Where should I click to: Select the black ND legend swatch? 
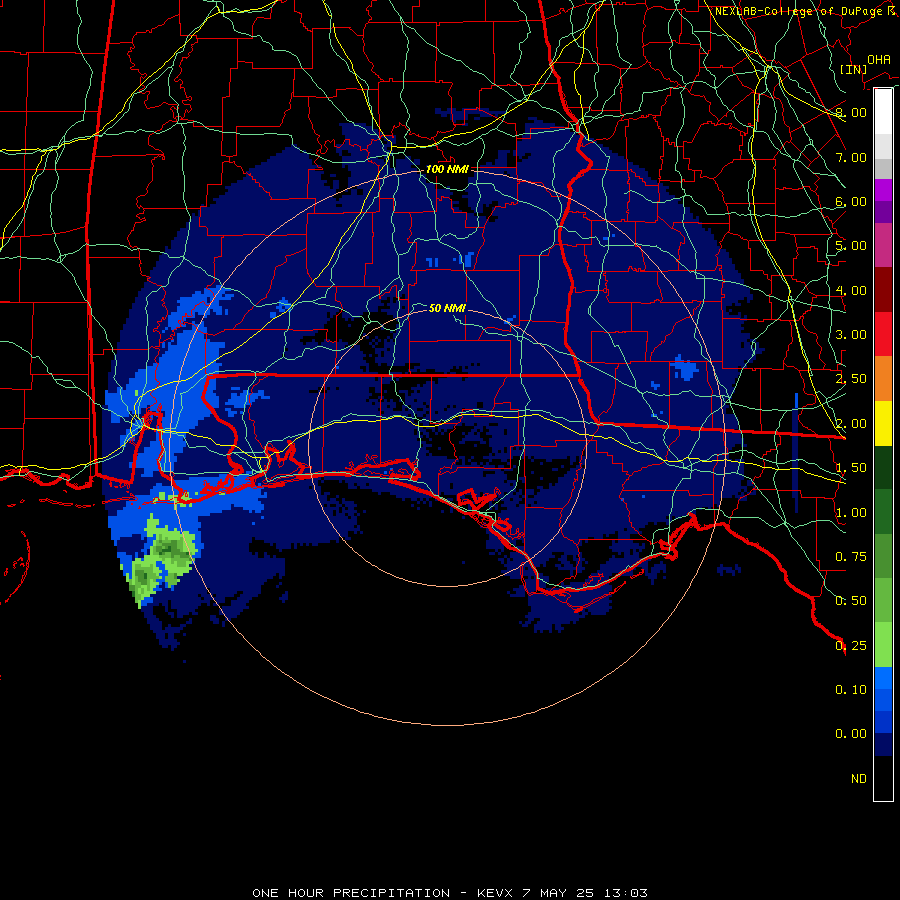point(883,778)
